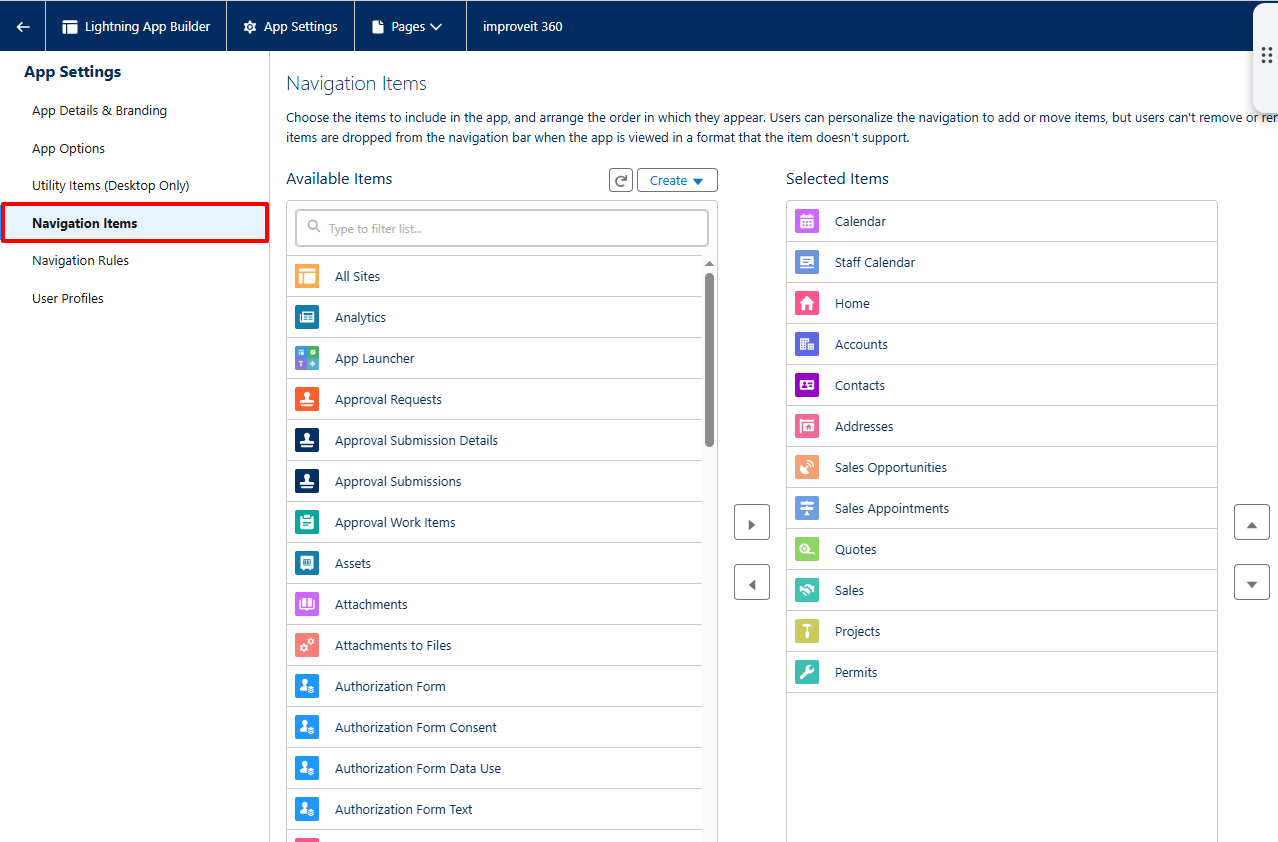This screenshot has width=1278, height=842.
Task: Select the Authorization Form icon
Action: (307, 686)
